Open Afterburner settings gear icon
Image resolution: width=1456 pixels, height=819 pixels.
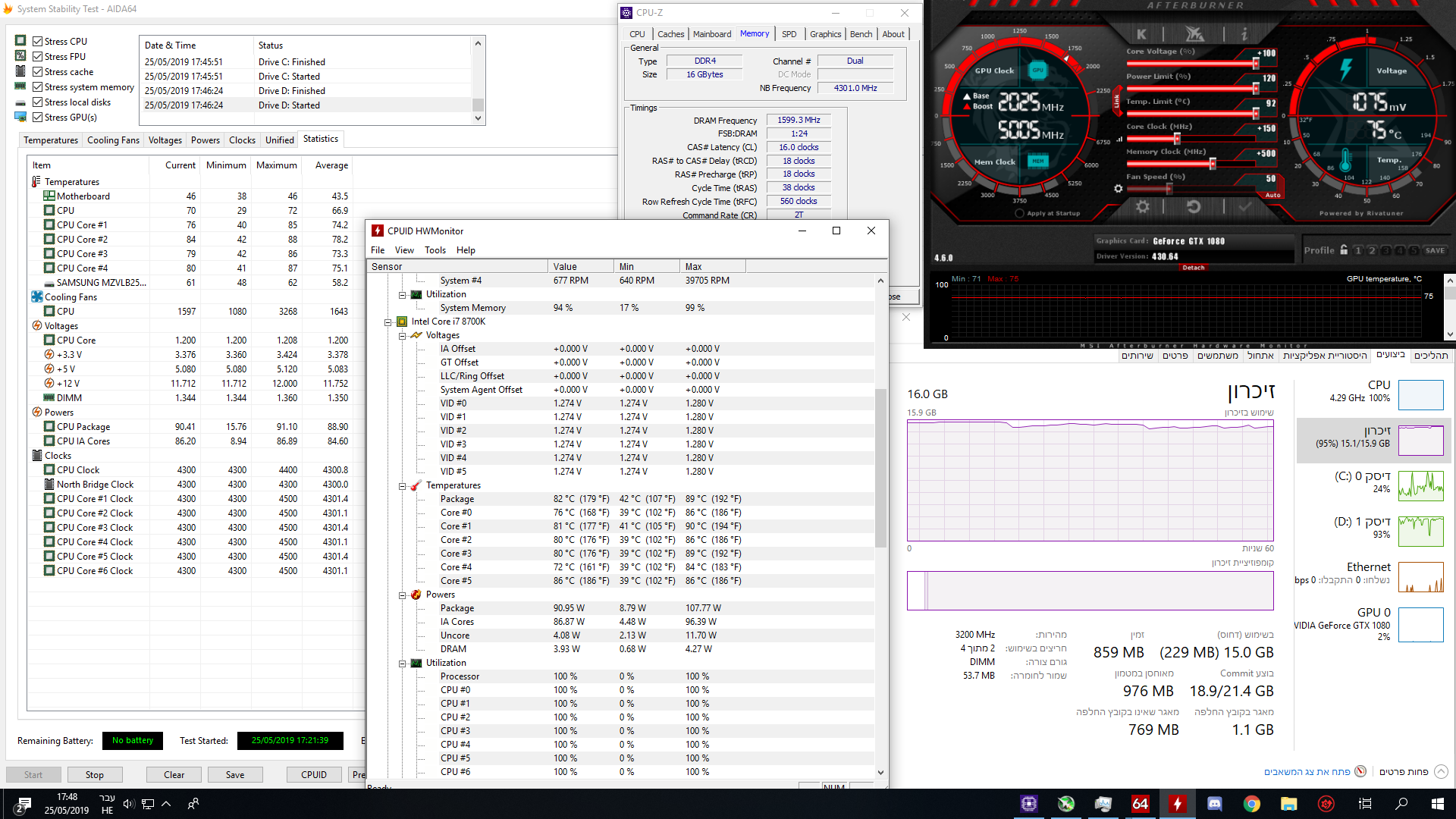point(1142,206)
